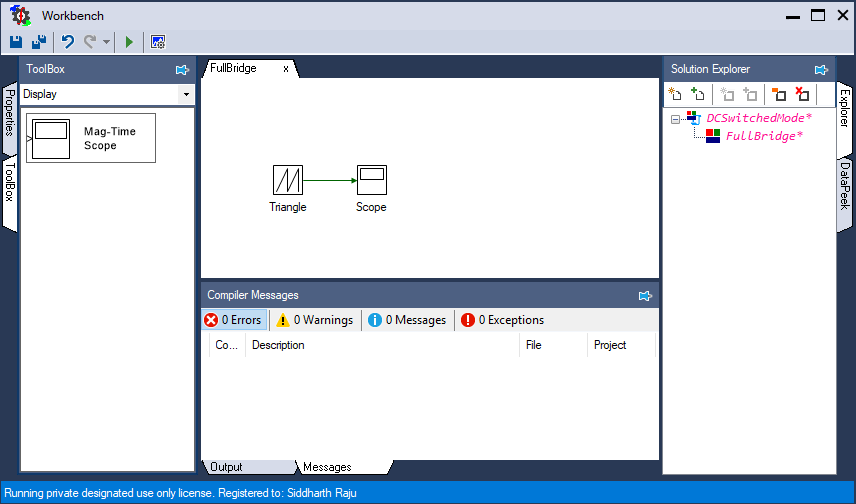The width and height of the screenshot is (856, 504).
Task: Undo the last action
Action: coord(67,42)
